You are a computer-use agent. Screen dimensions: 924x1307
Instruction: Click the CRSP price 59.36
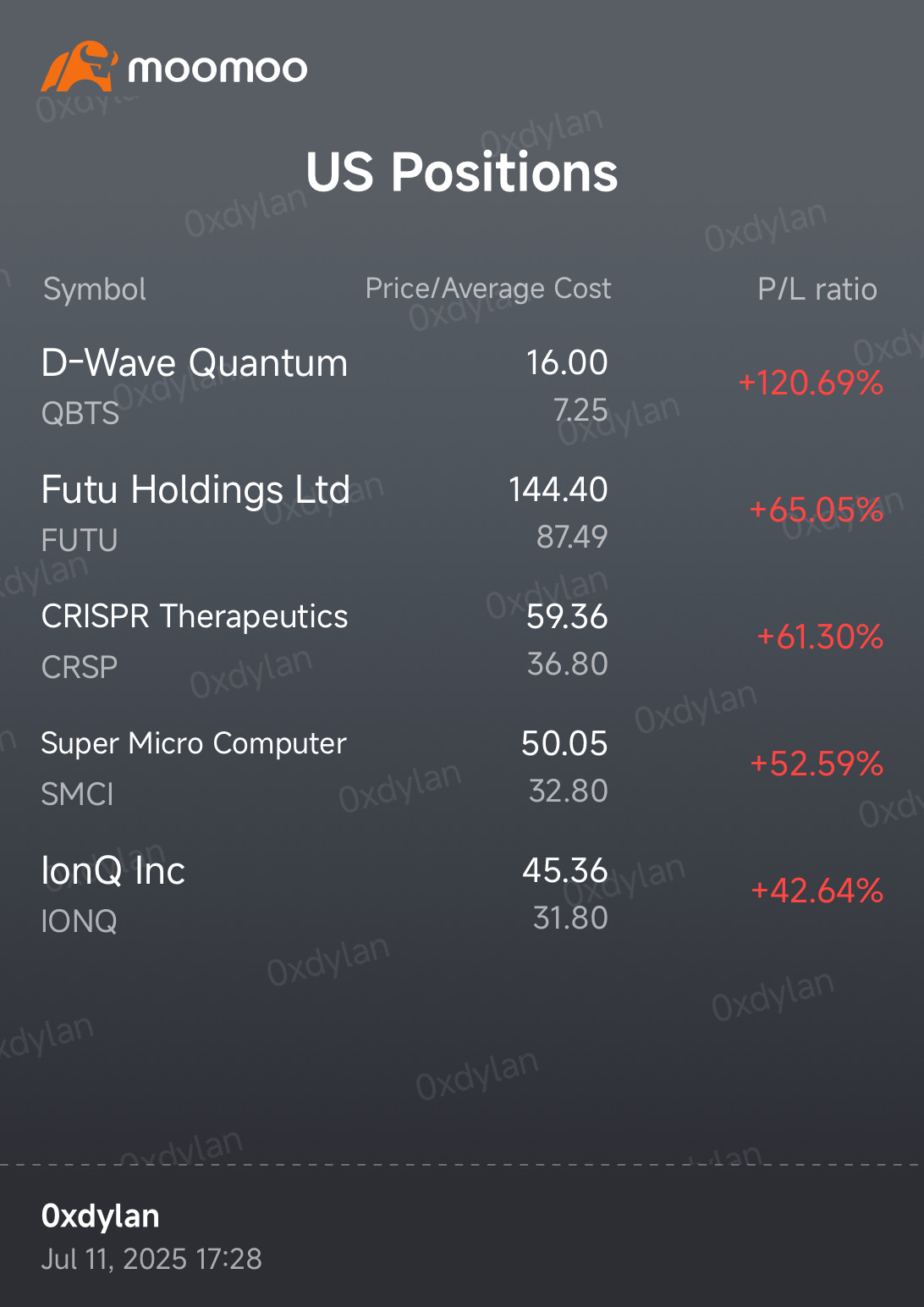click(567, 616)
